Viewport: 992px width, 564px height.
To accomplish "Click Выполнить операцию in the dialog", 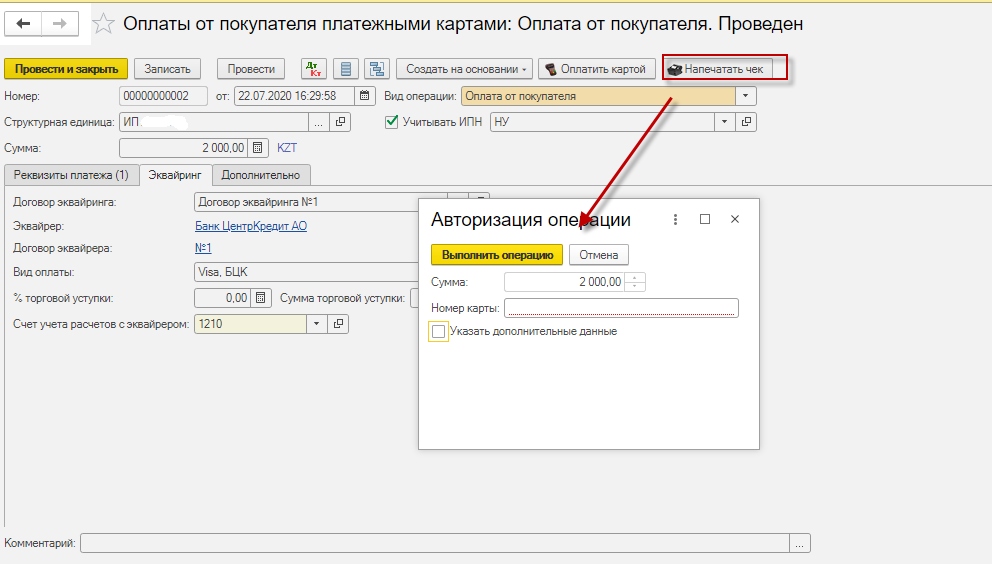I will pos(497,255).
